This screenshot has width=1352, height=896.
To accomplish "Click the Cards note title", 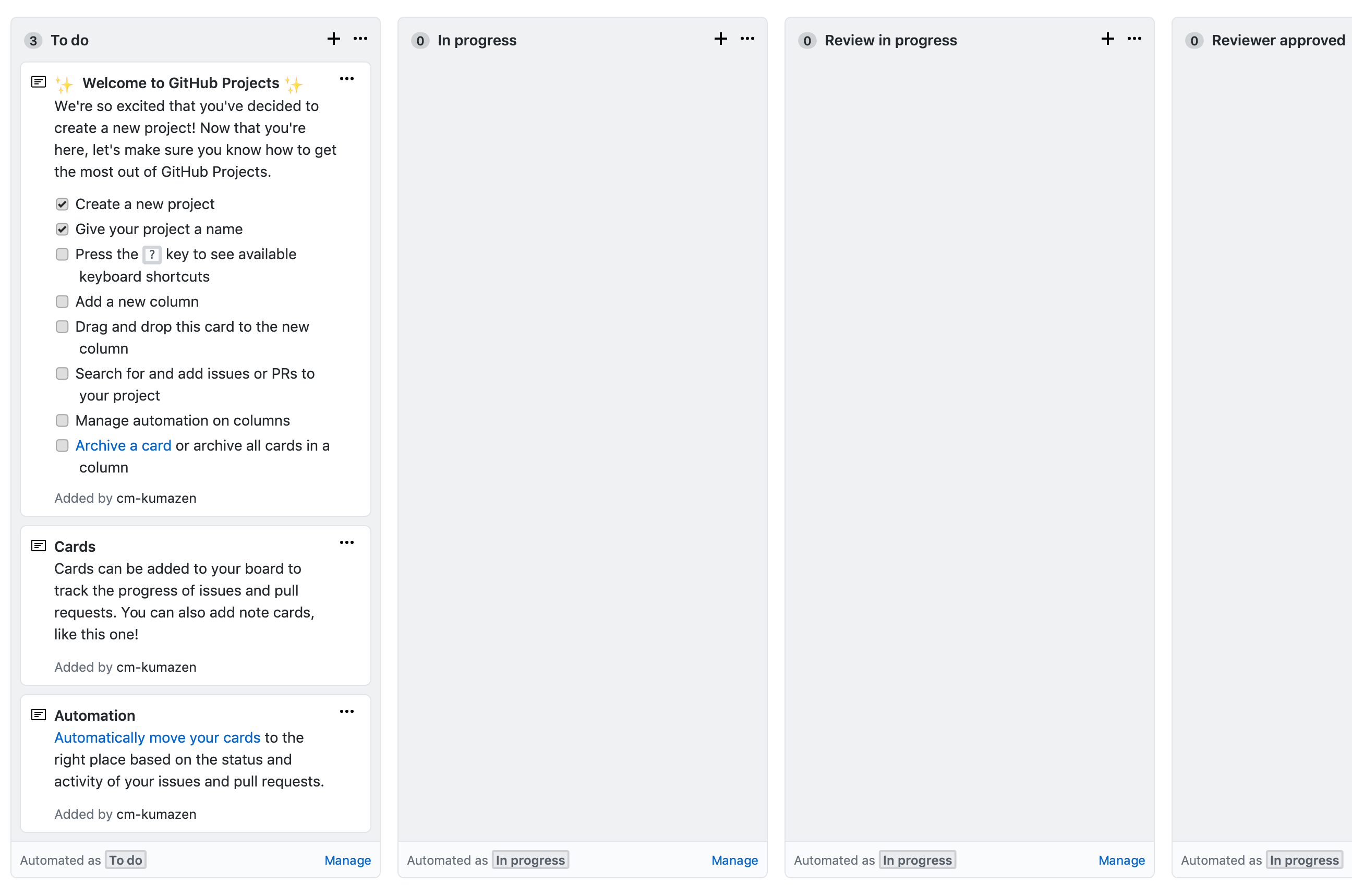I will pos(75,547).
